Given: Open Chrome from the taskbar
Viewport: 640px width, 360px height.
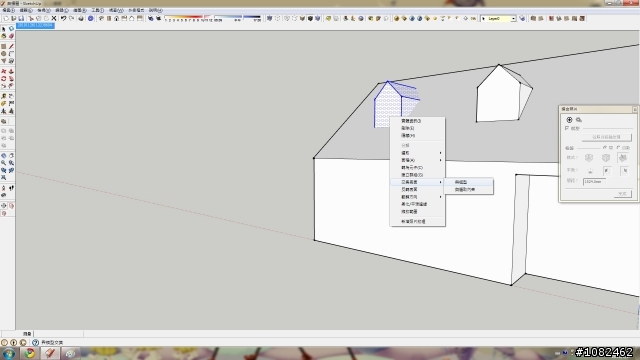Looking at the screenshot, I should click(x=29, y=353).
